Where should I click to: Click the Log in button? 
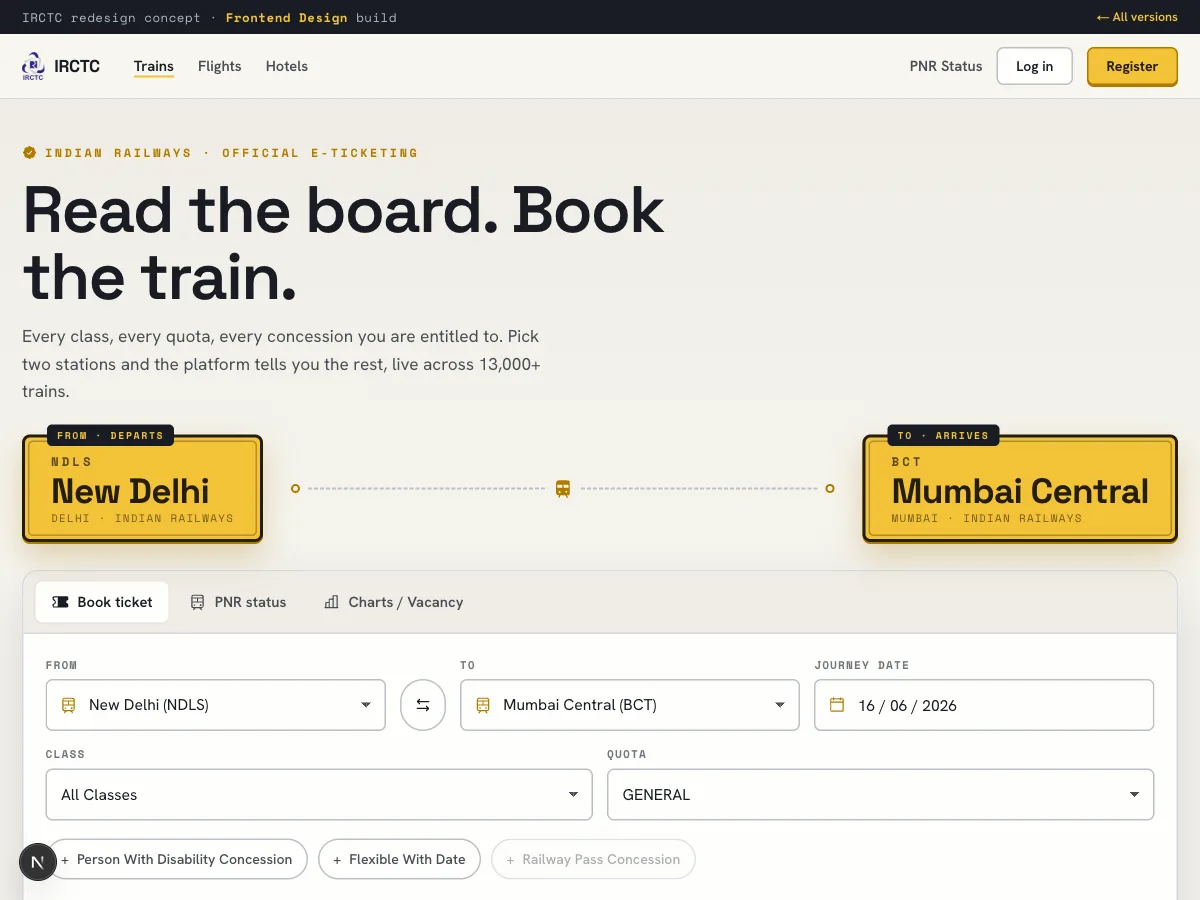(1034, 66)
